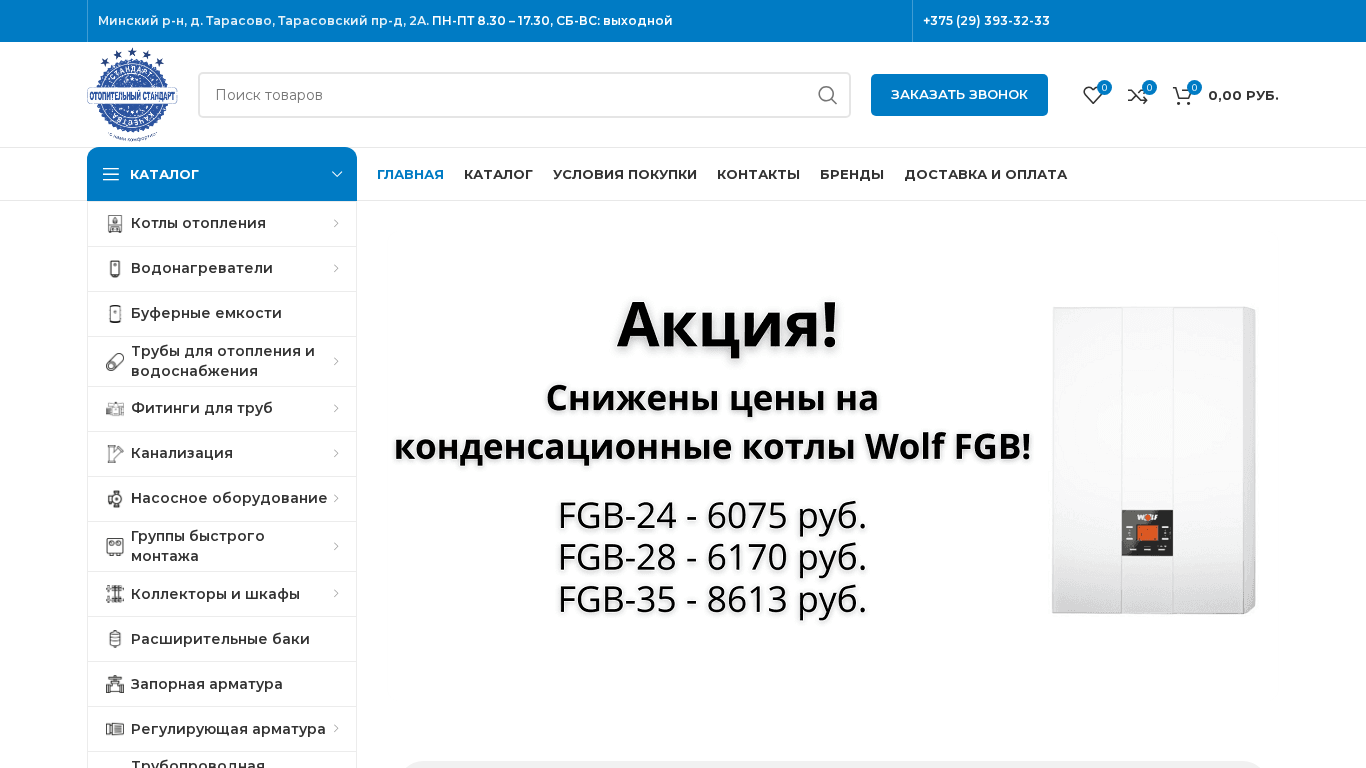Click the Водонагреватели water heater icon

click(x=115, y=269)
